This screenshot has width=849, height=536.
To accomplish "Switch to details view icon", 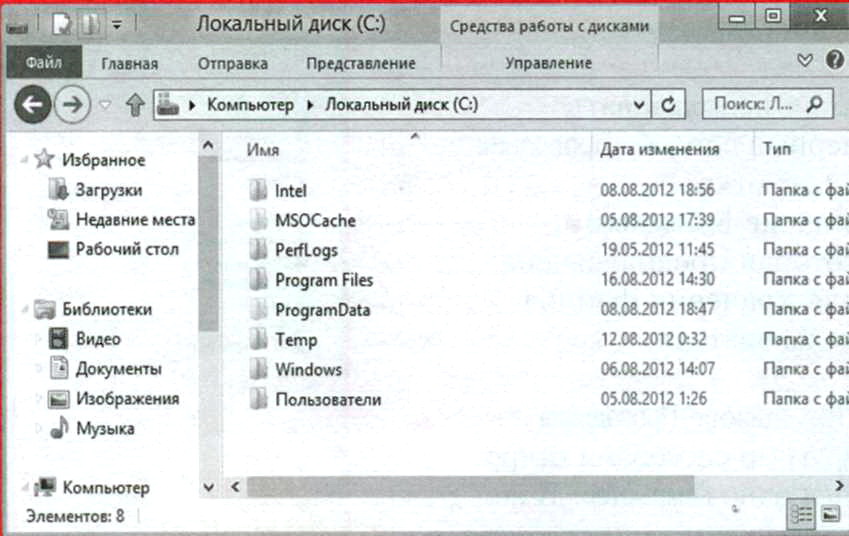I will click(801, 514).
